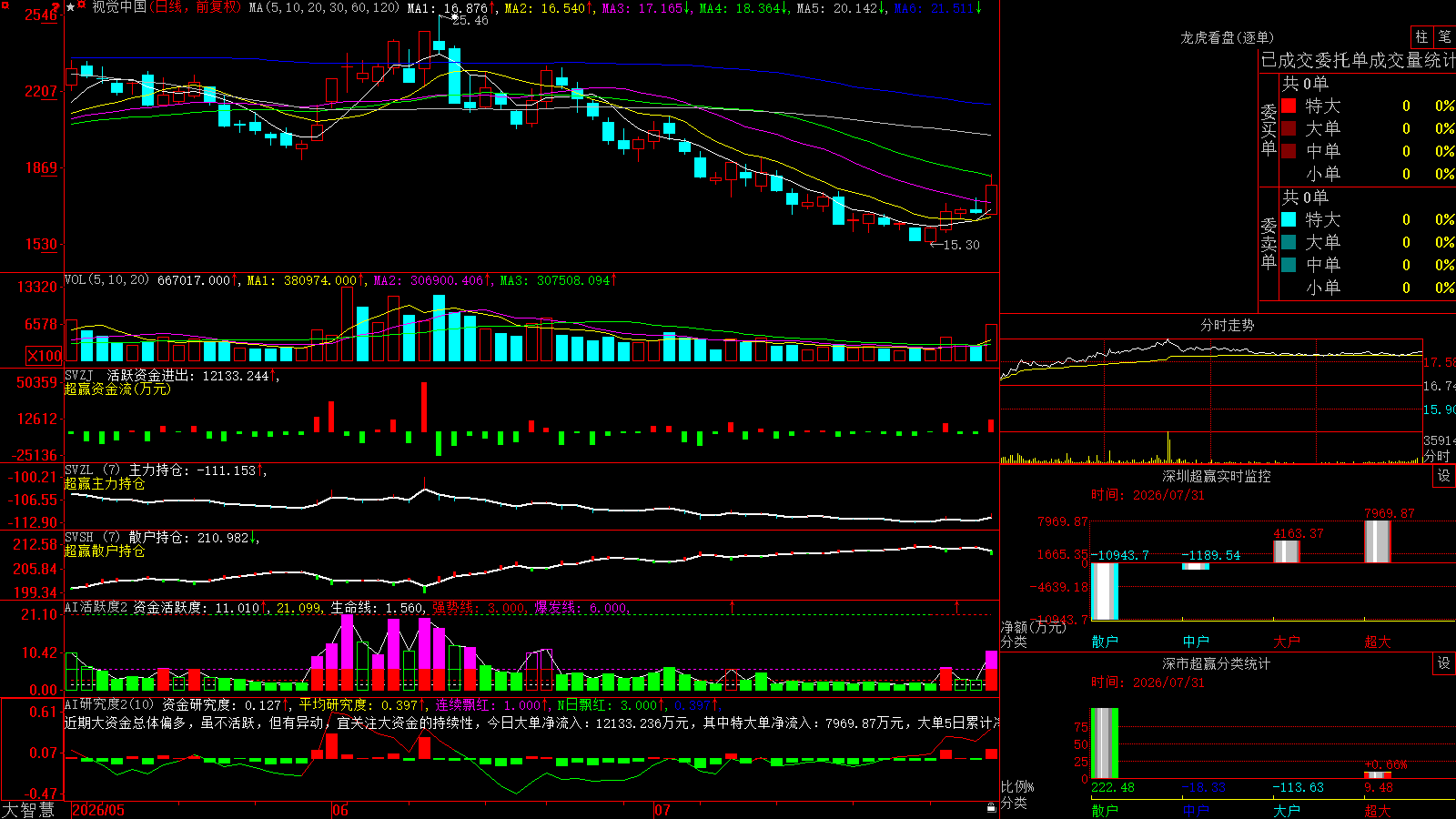
Task: Click the teal 中单 swatch under 委卖单
Action: (x=1289, y=265)
